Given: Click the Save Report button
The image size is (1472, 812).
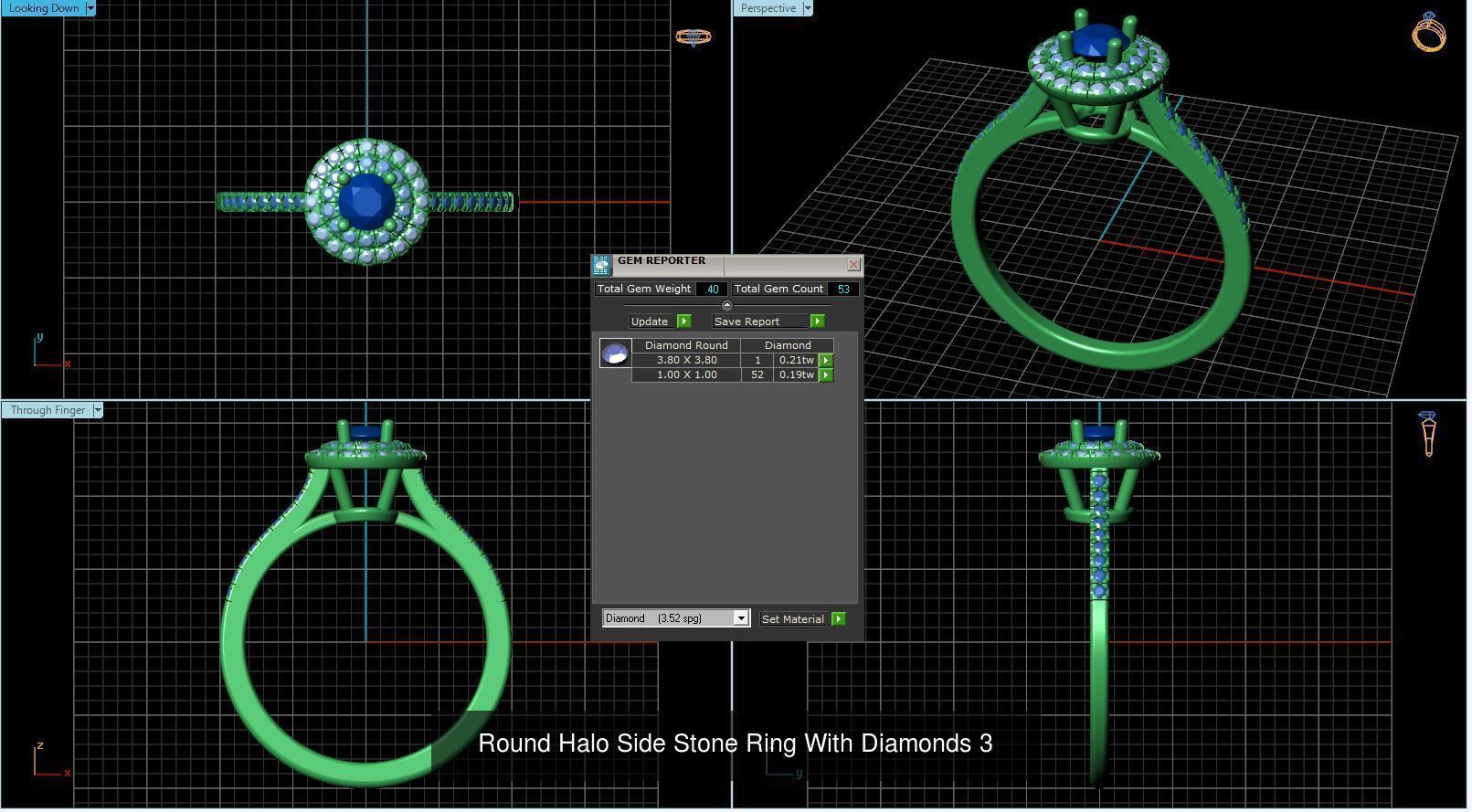Looking at the screenshot, I should pyautogui.click(x=760, y=322).
